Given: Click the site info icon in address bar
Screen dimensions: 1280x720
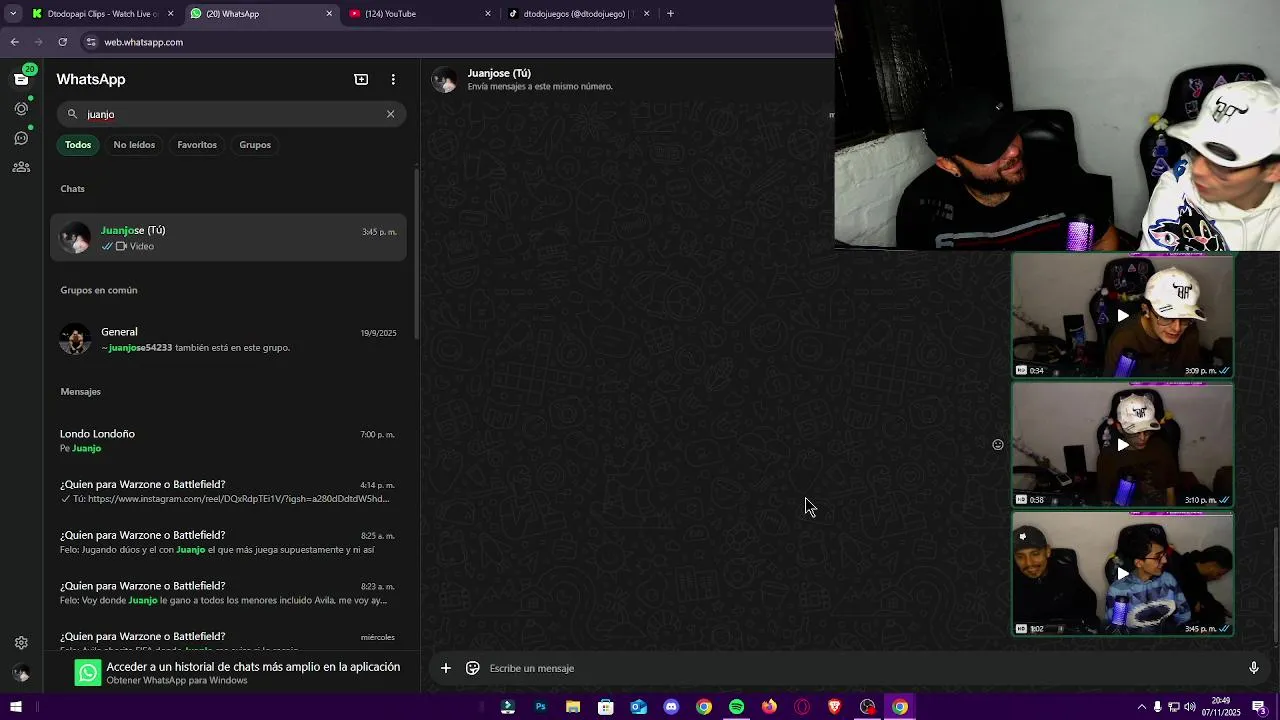Looking at the screenshot, I should point(91,42).
